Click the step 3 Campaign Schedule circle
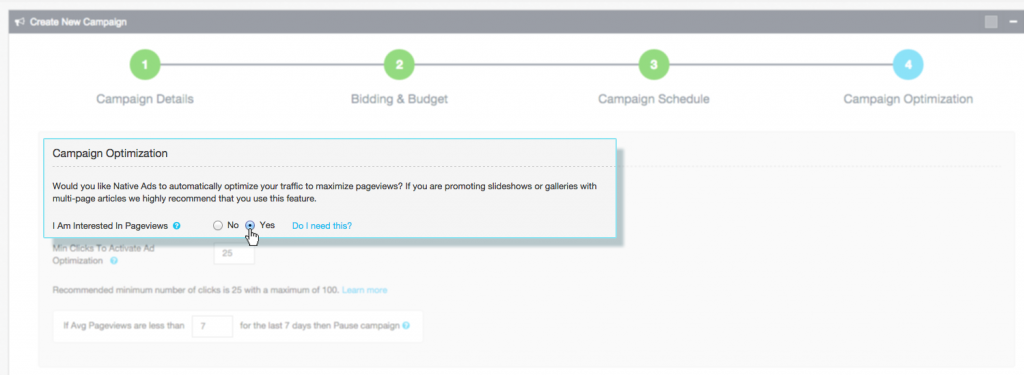Image resolution: width=1024 pixels, height=375 pixels. coord(654,65)
